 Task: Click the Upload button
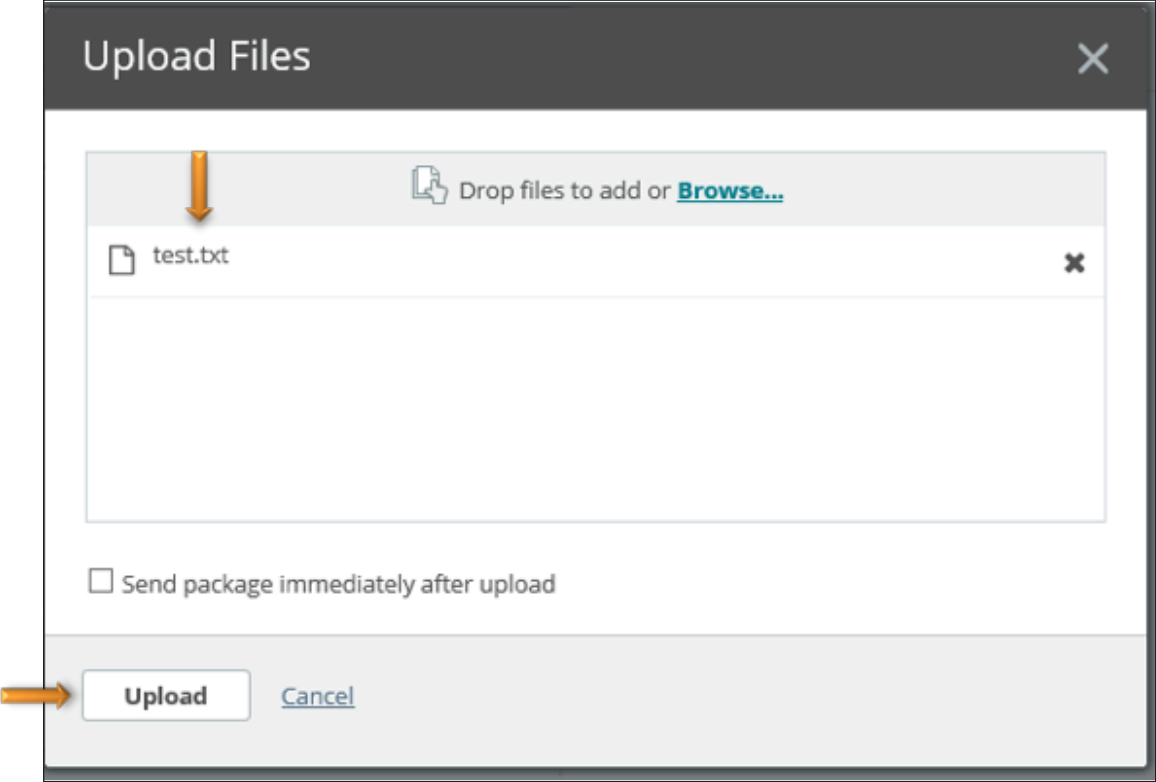[x=166, y=695]
